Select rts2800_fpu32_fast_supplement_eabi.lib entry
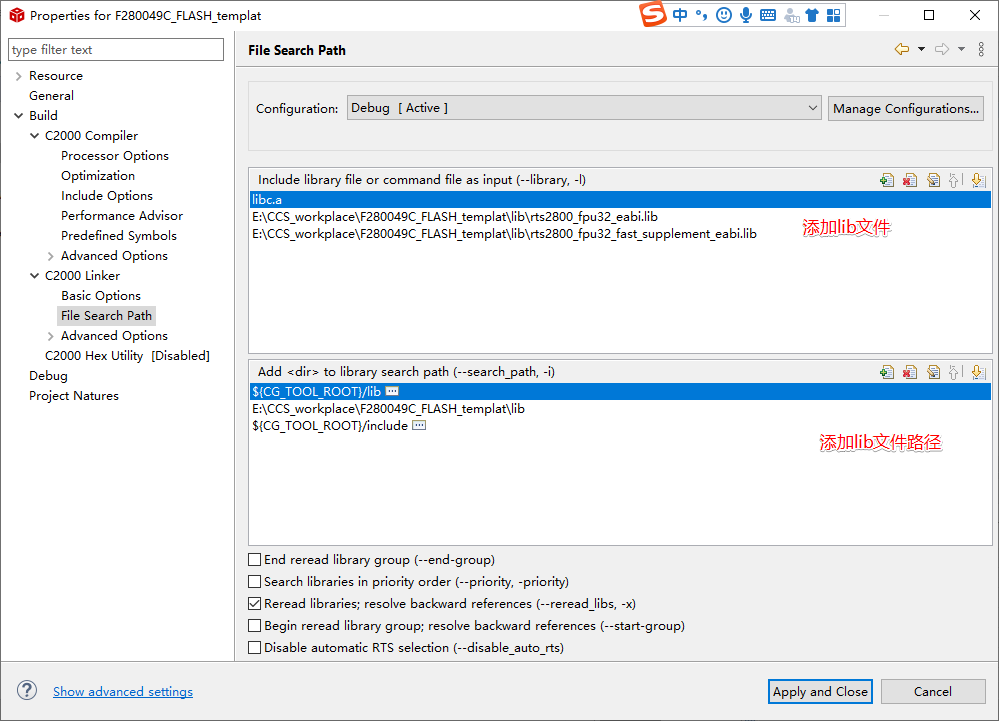The image size is (999, 721). (621, 234)
